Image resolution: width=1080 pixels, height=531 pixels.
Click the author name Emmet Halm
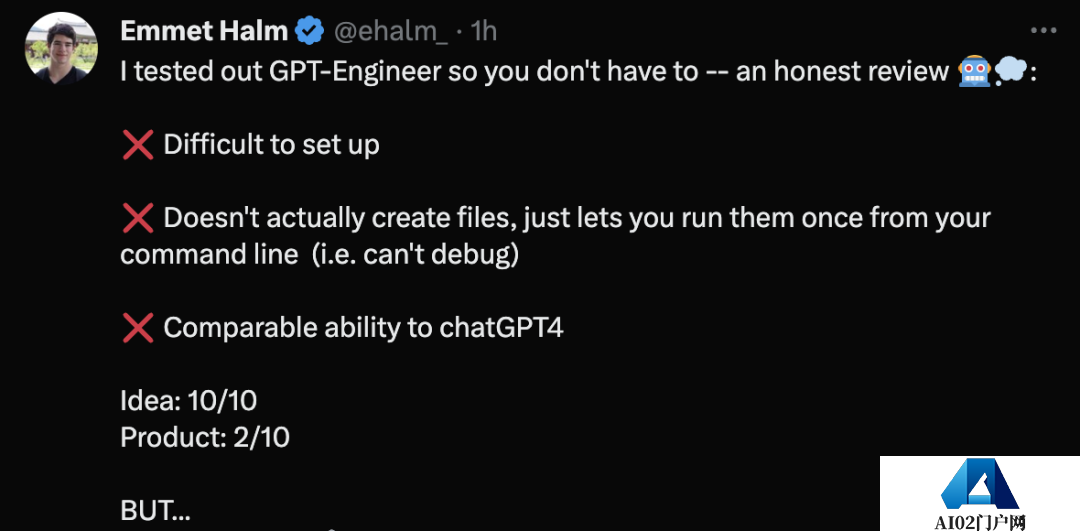204,31
